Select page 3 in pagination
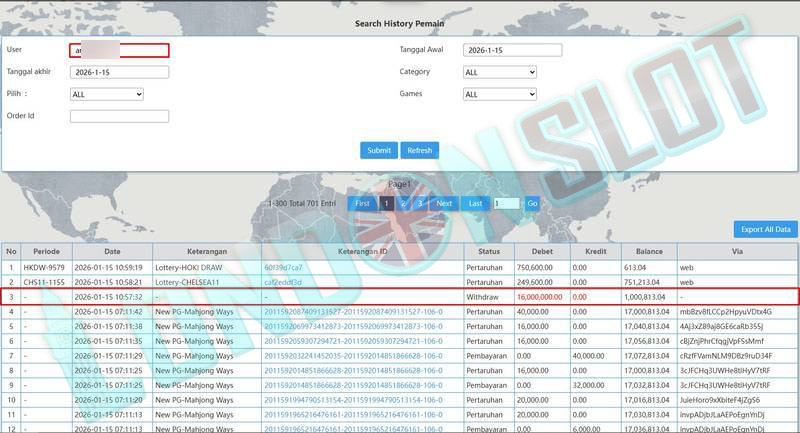The height and width of the screenshot is (433, 800). click(x=420, y=203)
